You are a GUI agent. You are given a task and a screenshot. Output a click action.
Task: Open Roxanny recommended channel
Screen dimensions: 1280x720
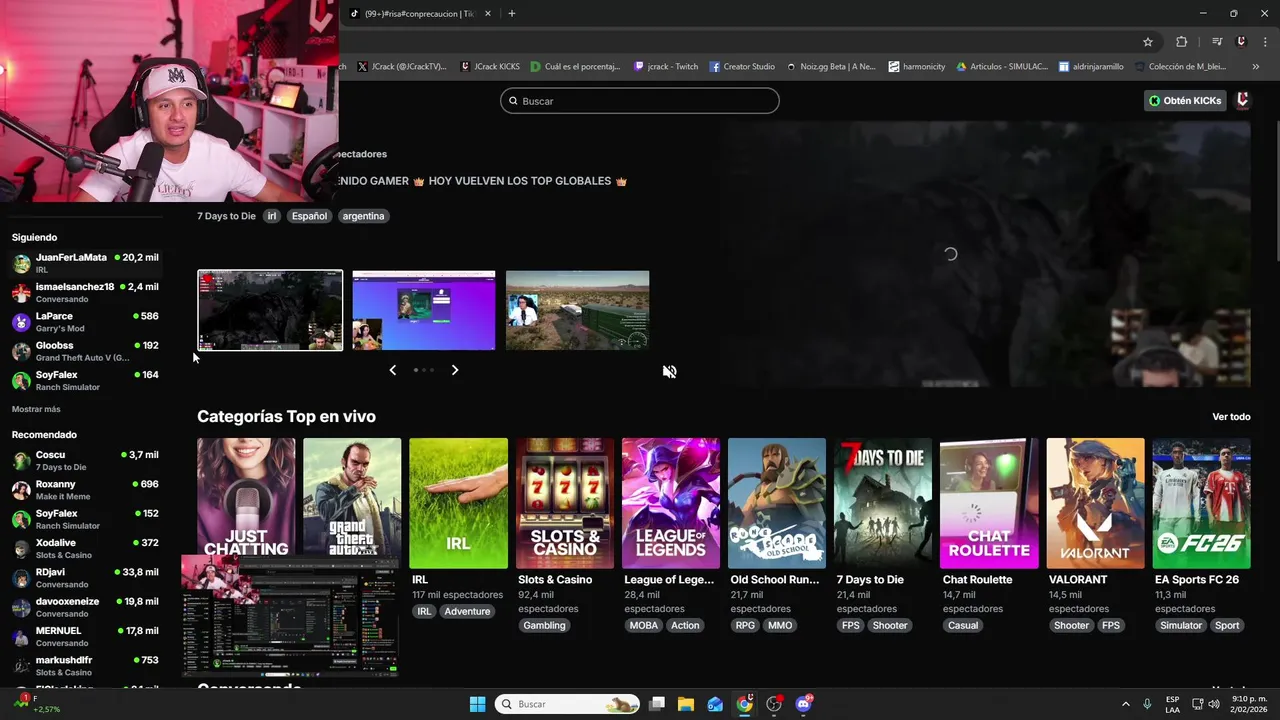point(85,490)
